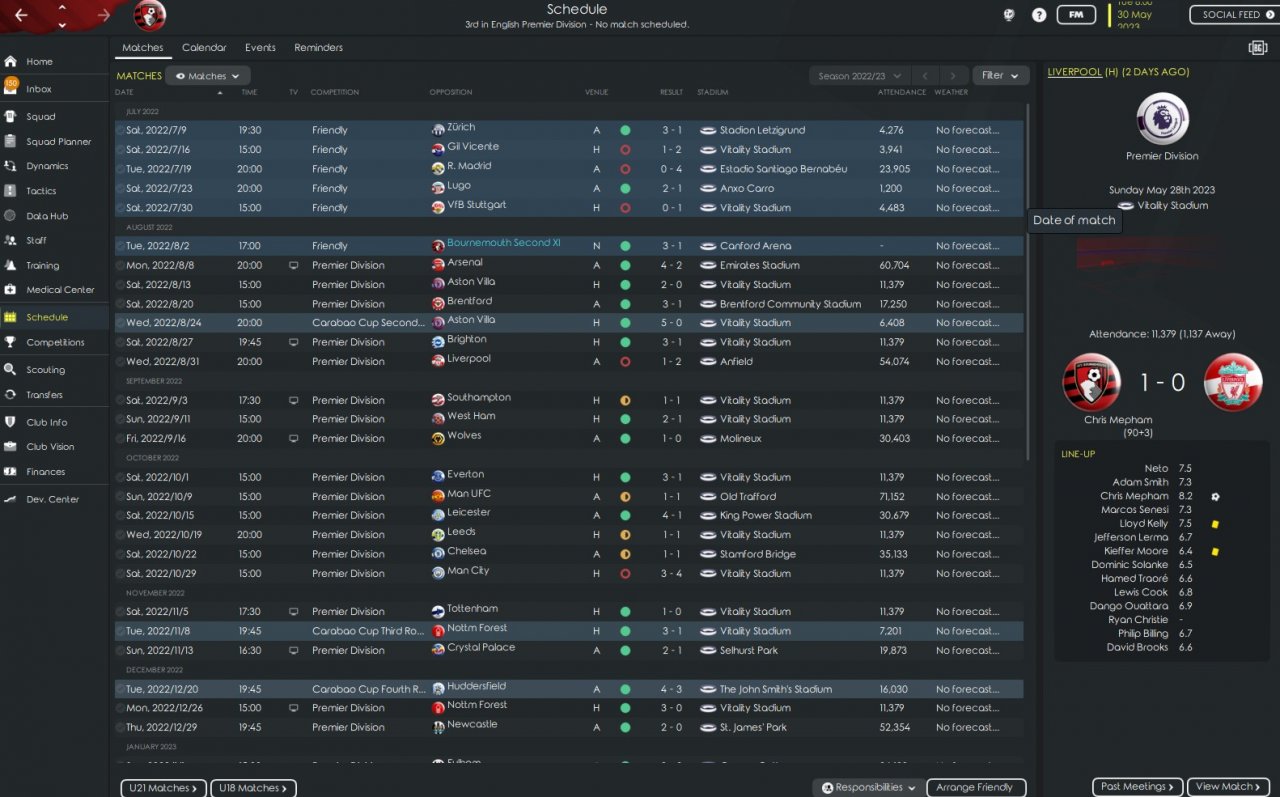Click Huddersfield in the opposition column

pyautogui.click(x=476, y=687)
